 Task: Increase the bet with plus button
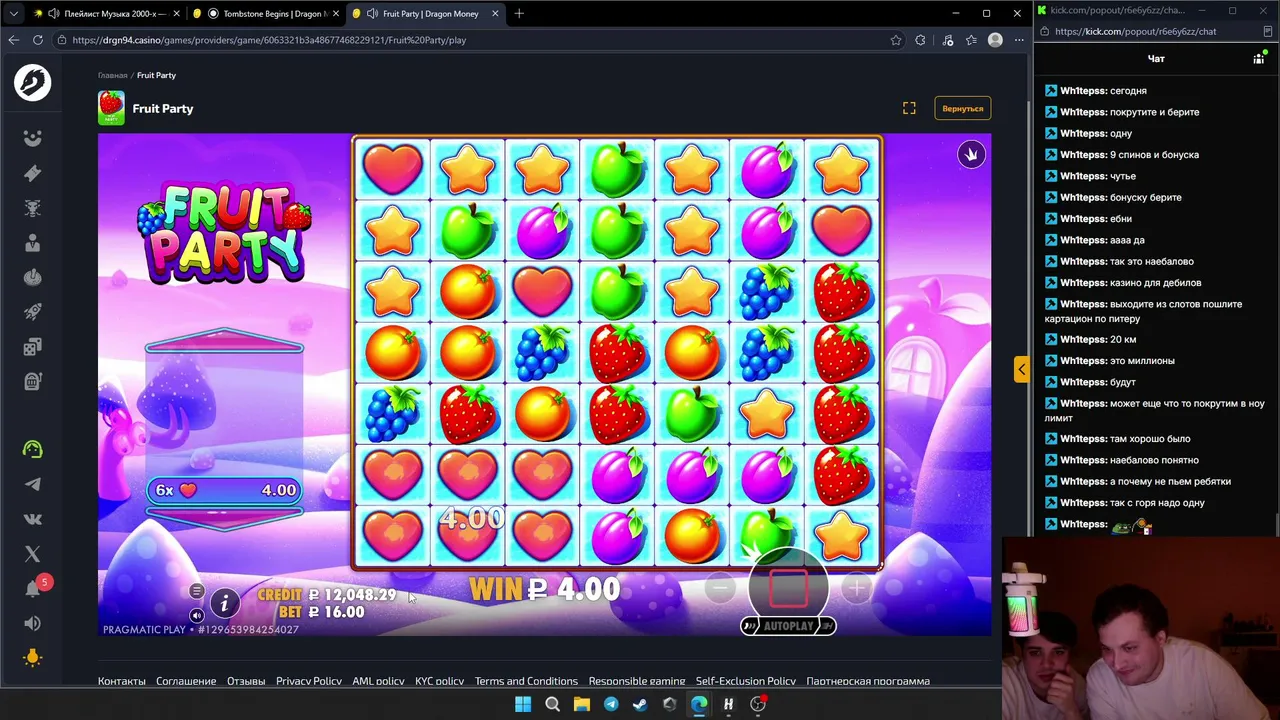856,588
